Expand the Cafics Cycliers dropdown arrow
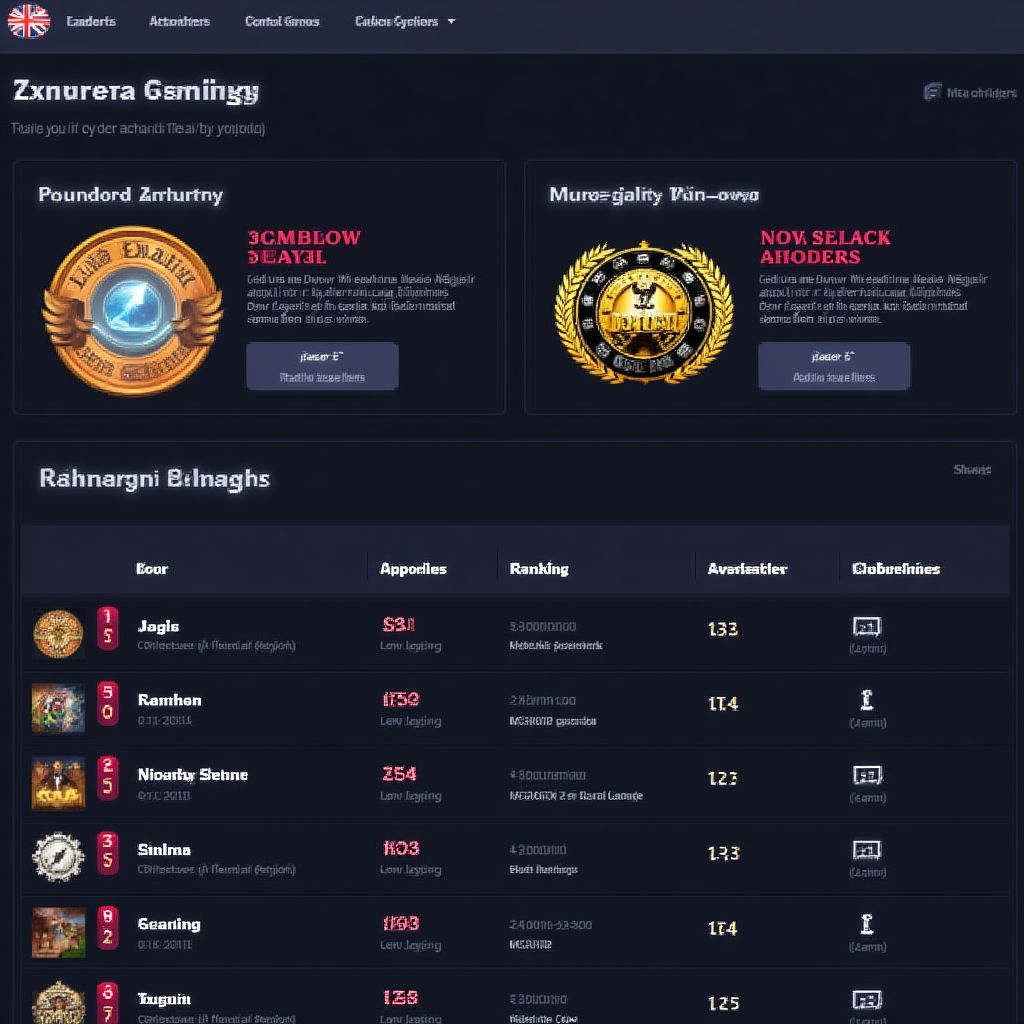This screenshot has width=1024, height=1024. click(451, 22)
